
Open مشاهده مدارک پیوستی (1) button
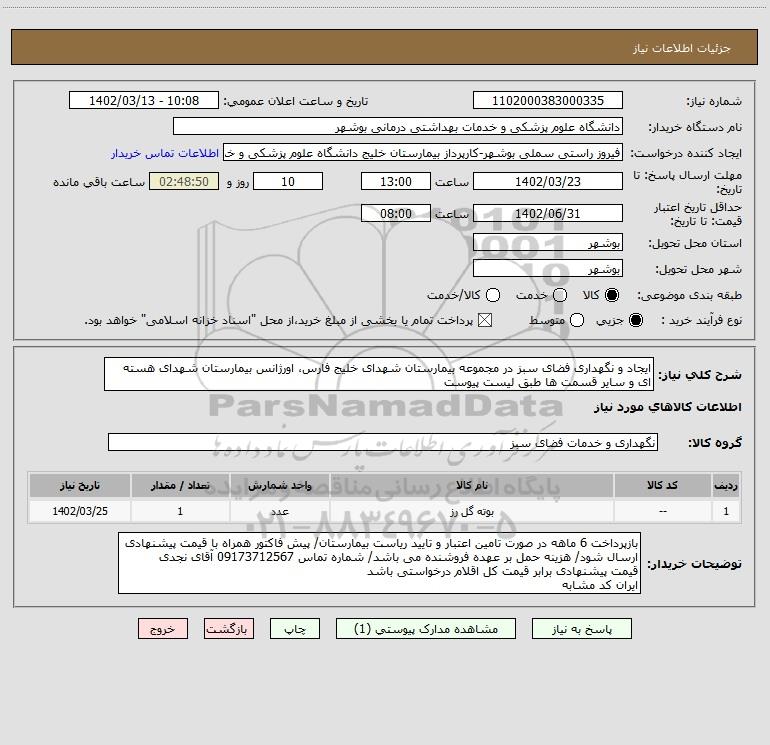point(426,629)
